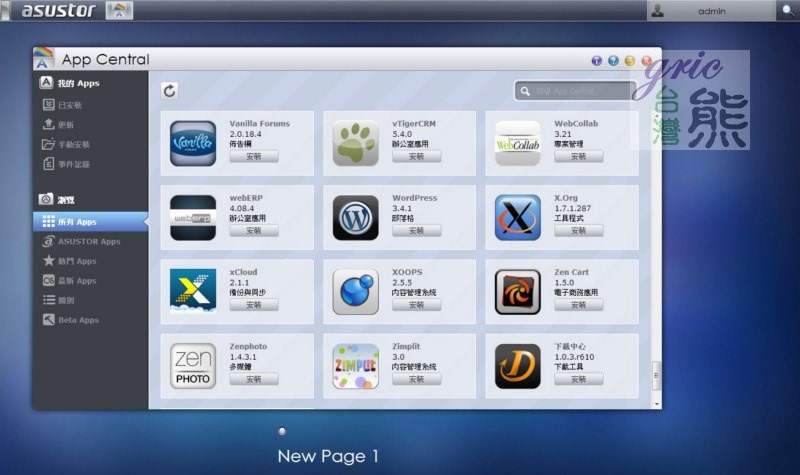Click the webERP app icon
The width and height of the screenshot is (800, 475).
[193, 217]
